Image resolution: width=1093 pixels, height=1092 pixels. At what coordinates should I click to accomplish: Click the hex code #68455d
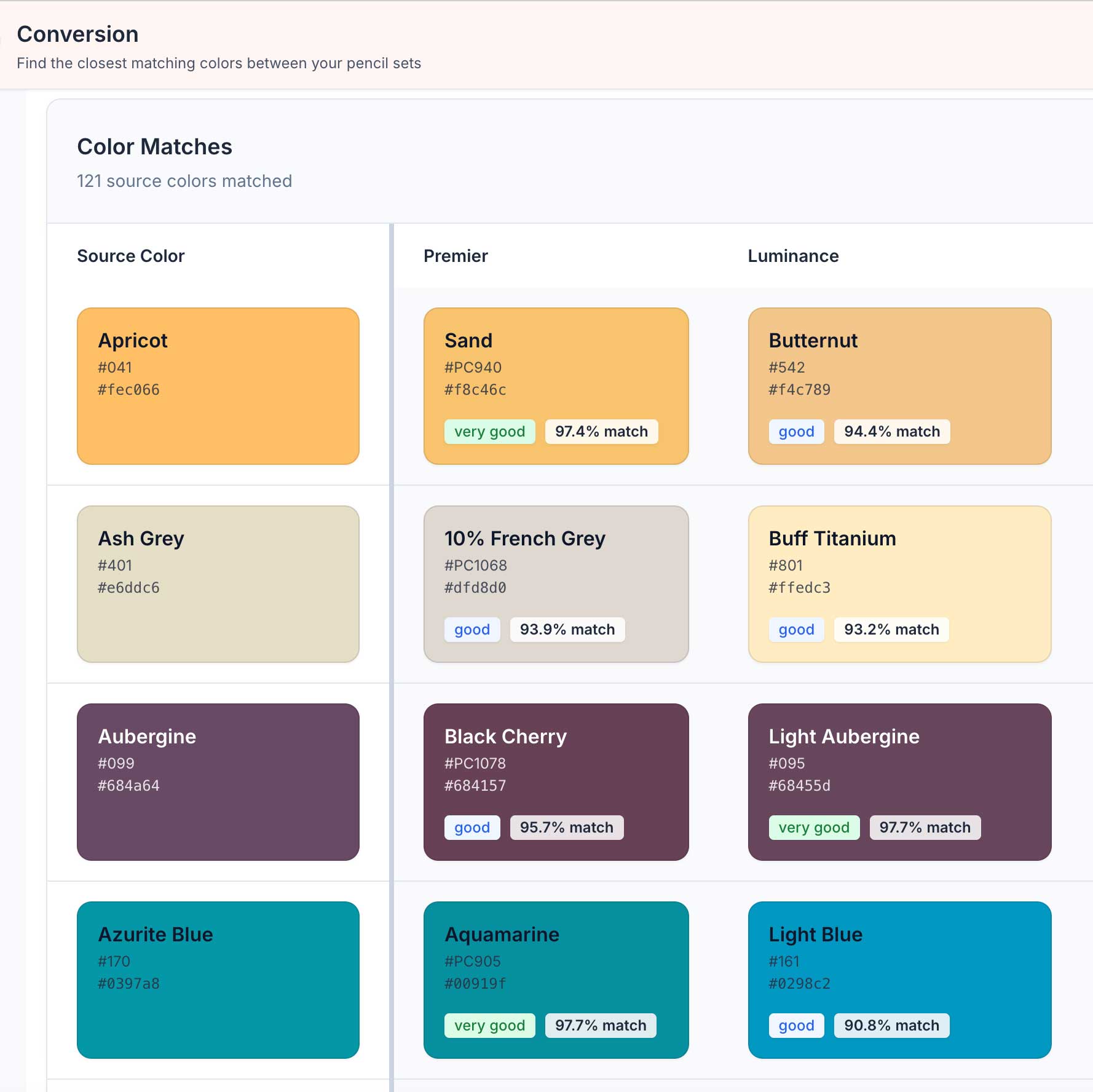point(799,786)
